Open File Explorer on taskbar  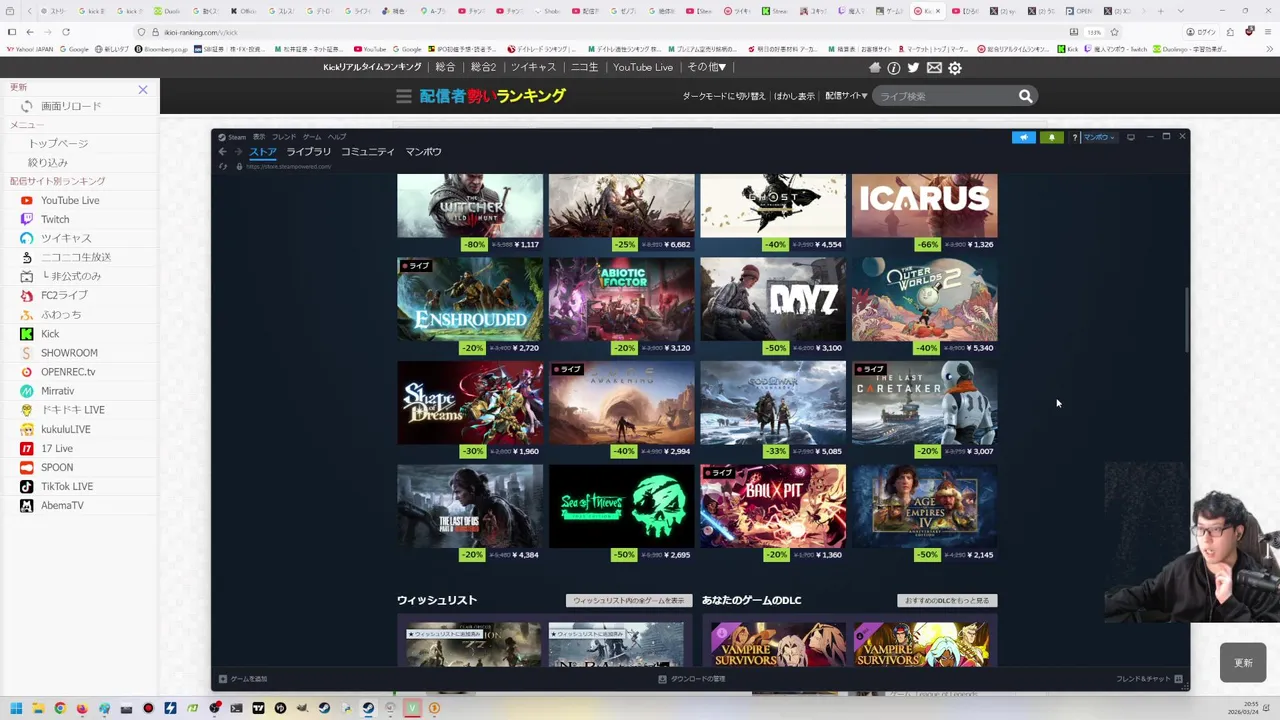tap(38, 709)
